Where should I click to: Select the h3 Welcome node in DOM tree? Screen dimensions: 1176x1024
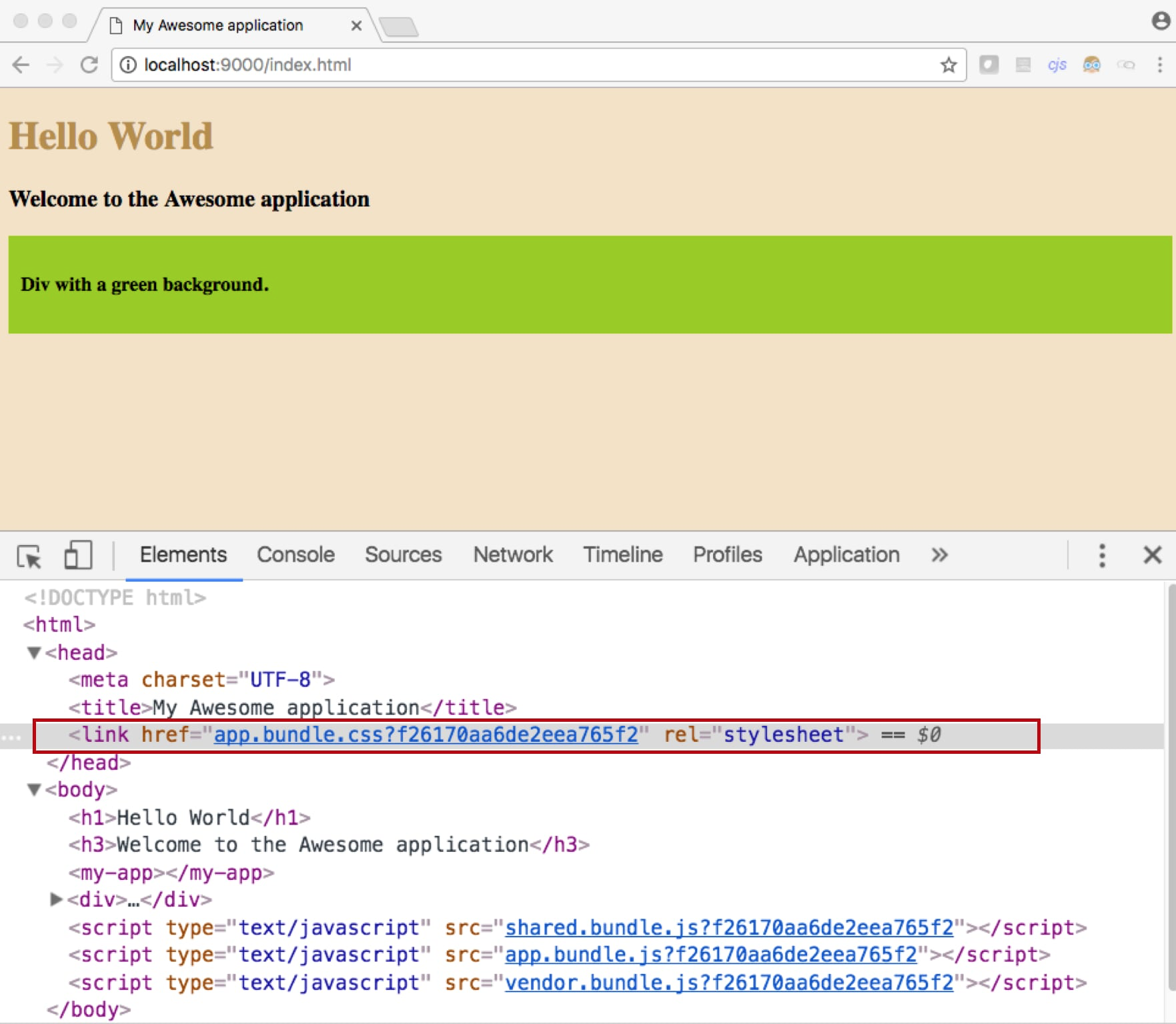329,845
